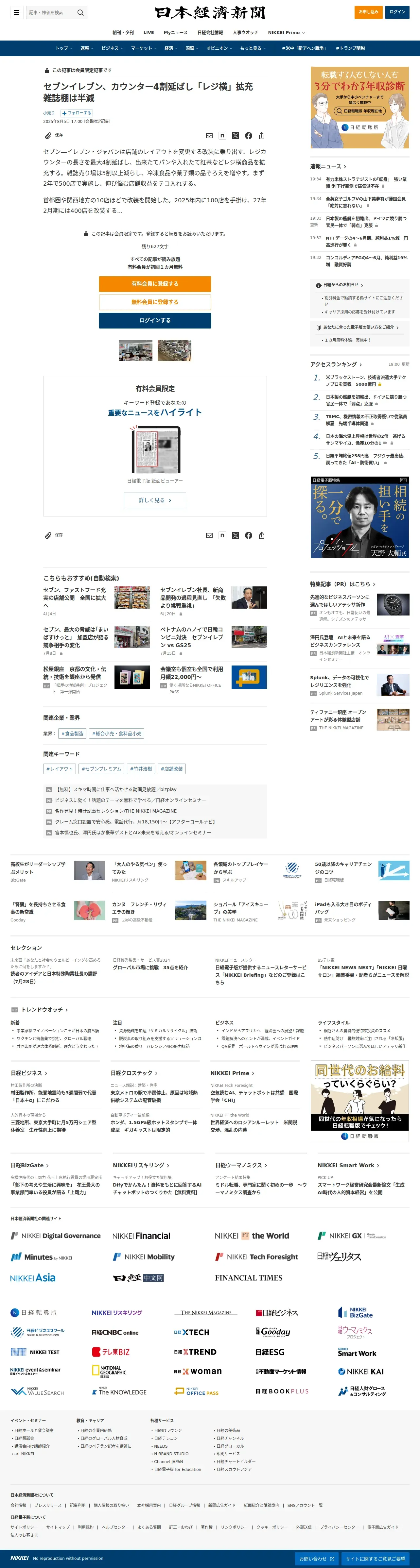Open the LIVE tab
Image resolution: width=420 pixels, height=1568 pixels.
pos(149,32)
